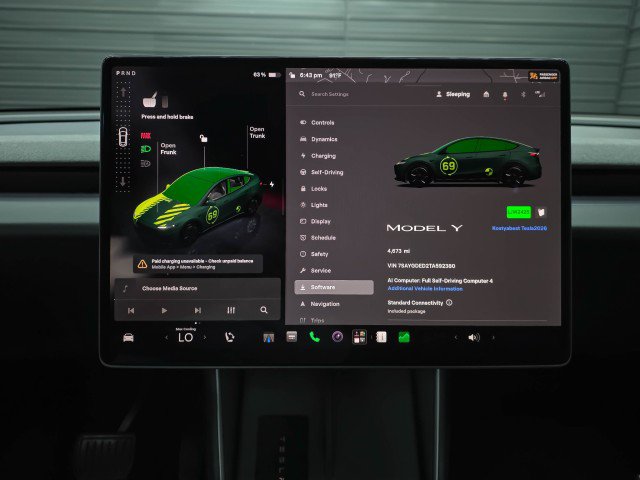Tap the Sentry mode red dot icon

pyautogui.click(x=505, y=95)
